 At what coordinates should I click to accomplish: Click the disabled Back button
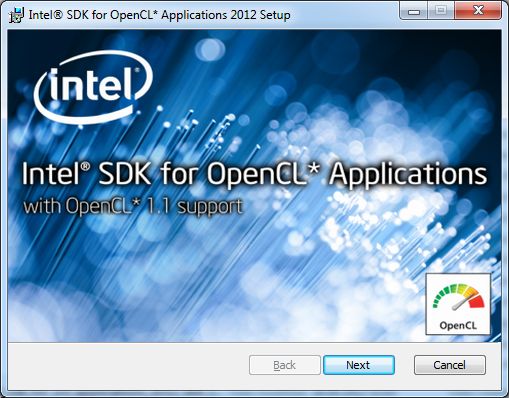284,365
